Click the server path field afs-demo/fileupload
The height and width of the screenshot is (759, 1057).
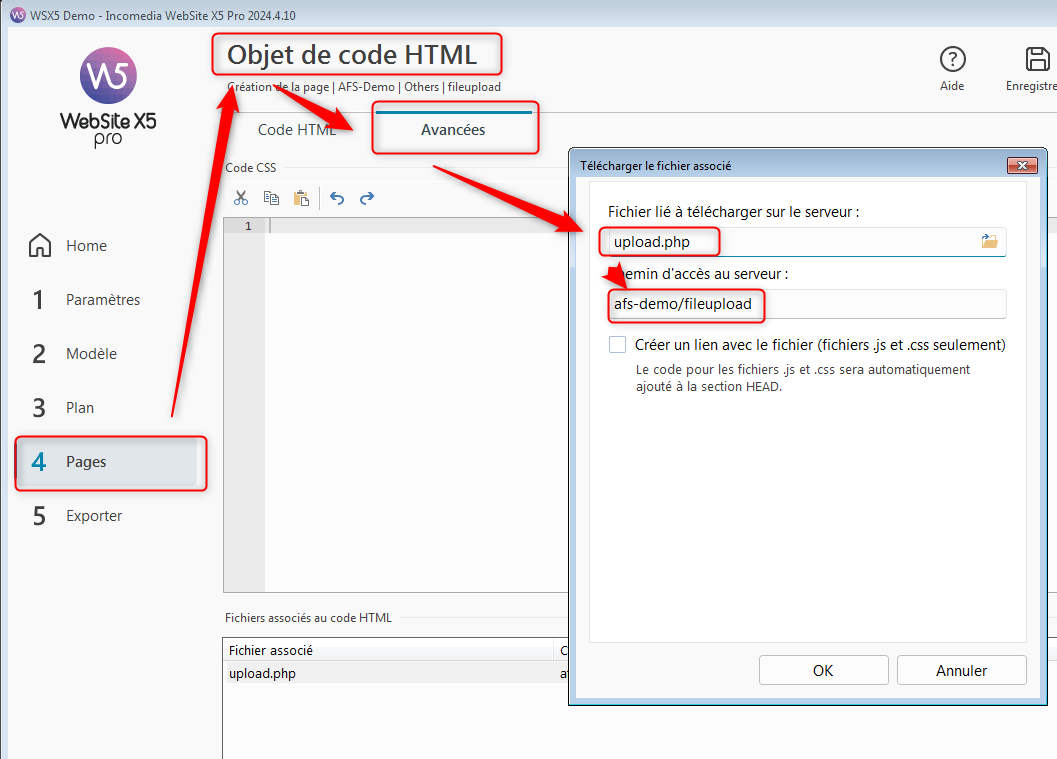point(806,304)
